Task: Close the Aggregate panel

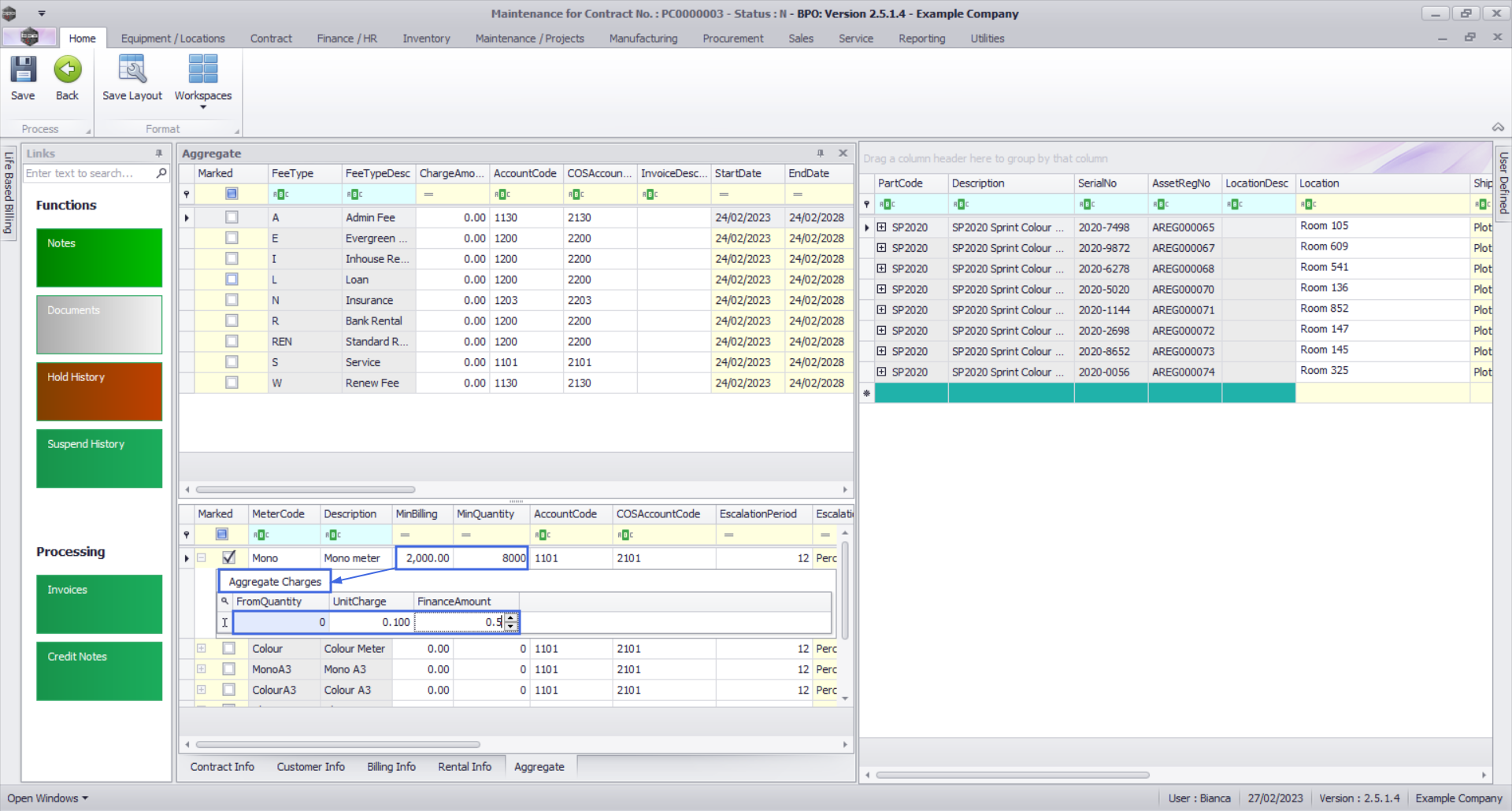Action: click(843, 154)
